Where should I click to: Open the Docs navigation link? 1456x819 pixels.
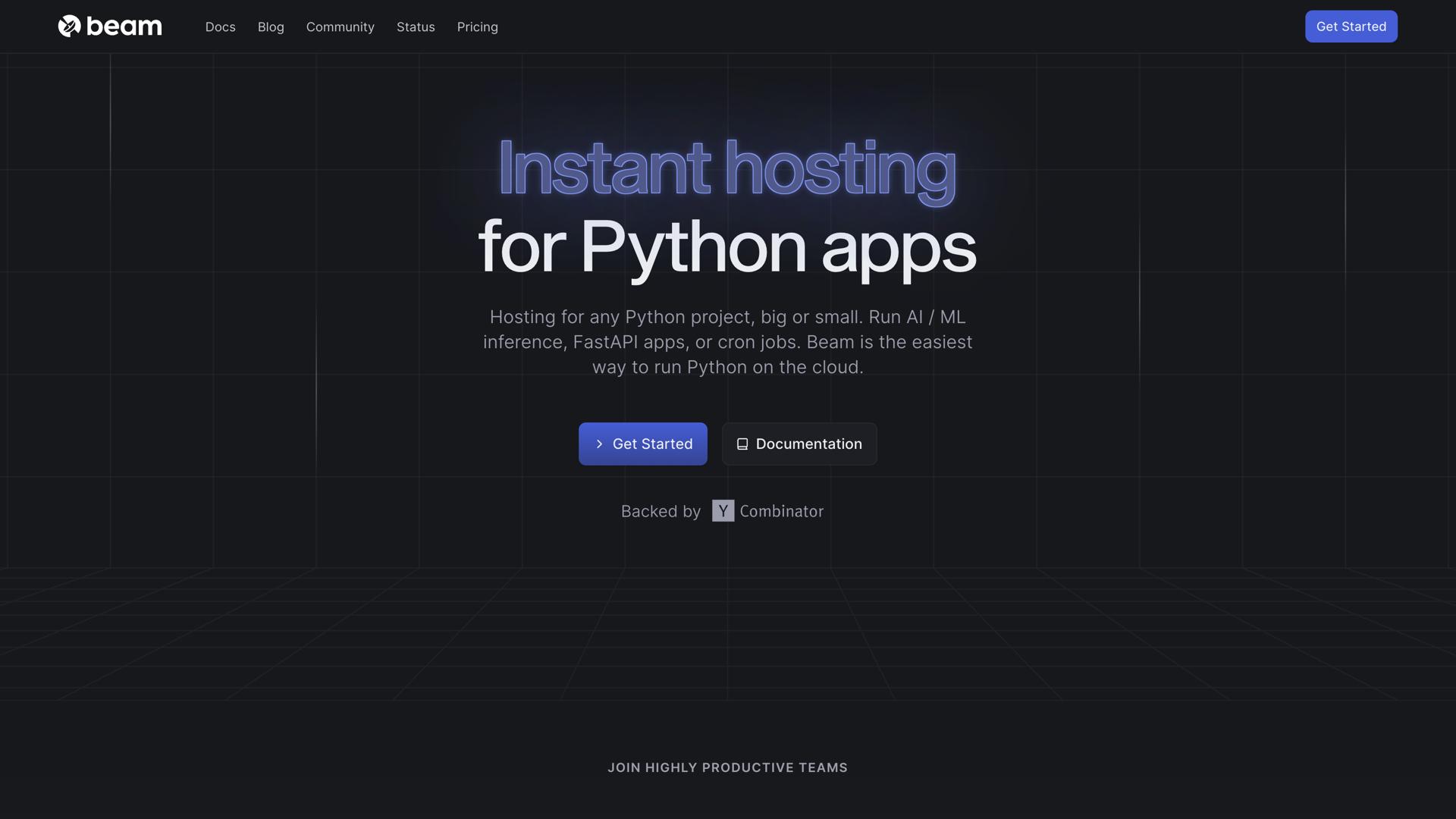coord(220,27)
